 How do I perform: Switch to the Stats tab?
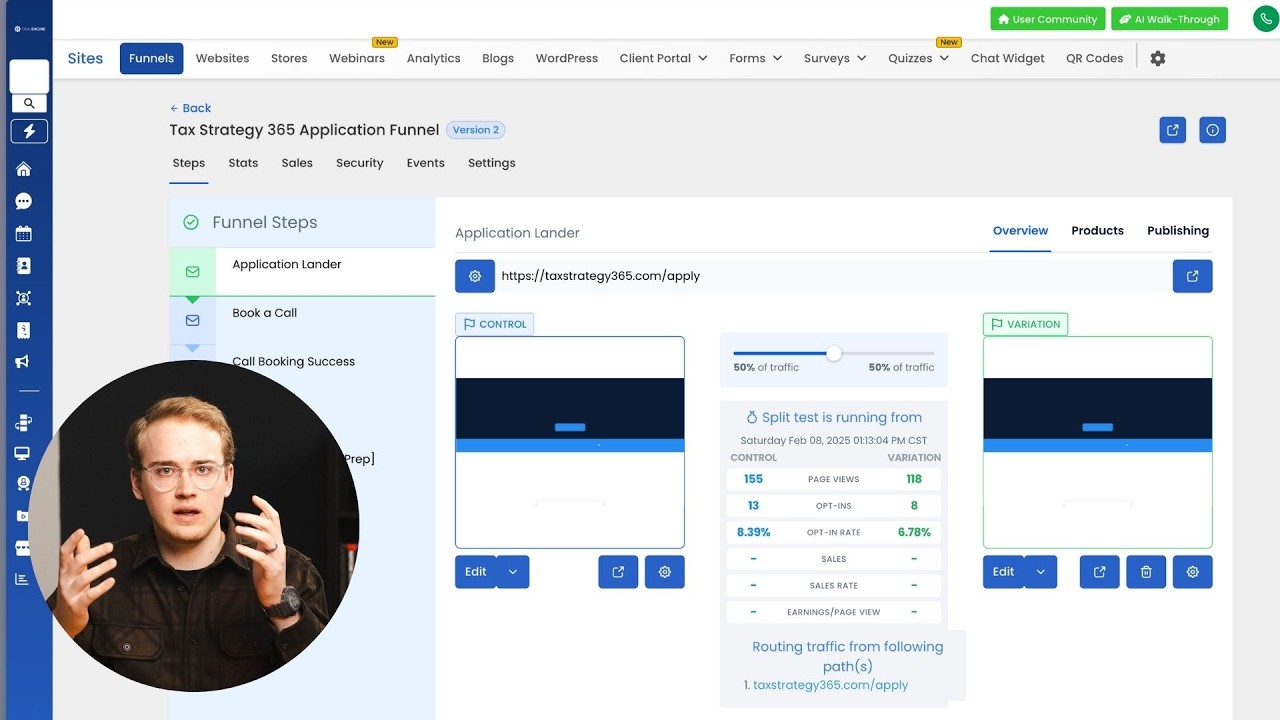click(x=243, y=163)
